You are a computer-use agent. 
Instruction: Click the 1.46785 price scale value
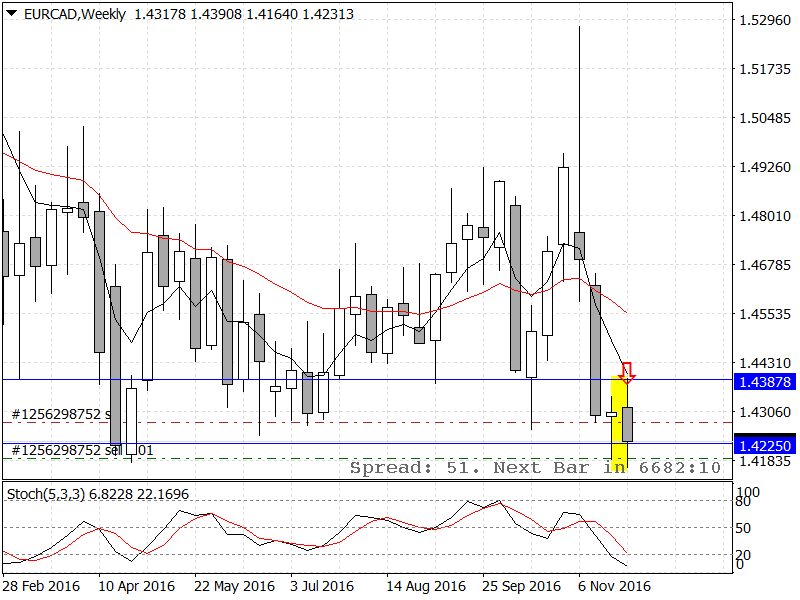pos(765,265)
